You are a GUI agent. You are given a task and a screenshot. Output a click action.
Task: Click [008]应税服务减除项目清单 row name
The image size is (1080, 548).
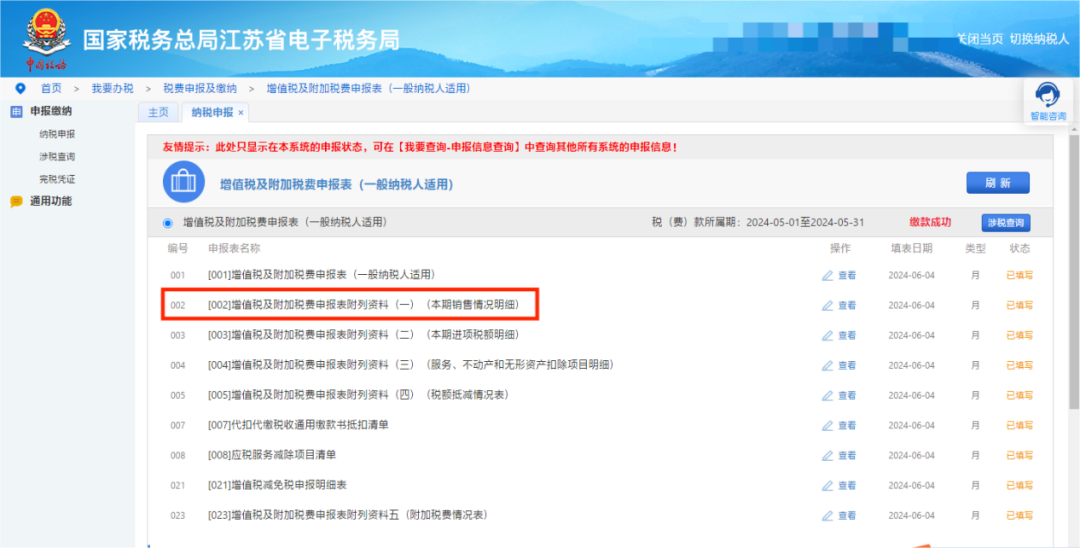coord(272,455)
